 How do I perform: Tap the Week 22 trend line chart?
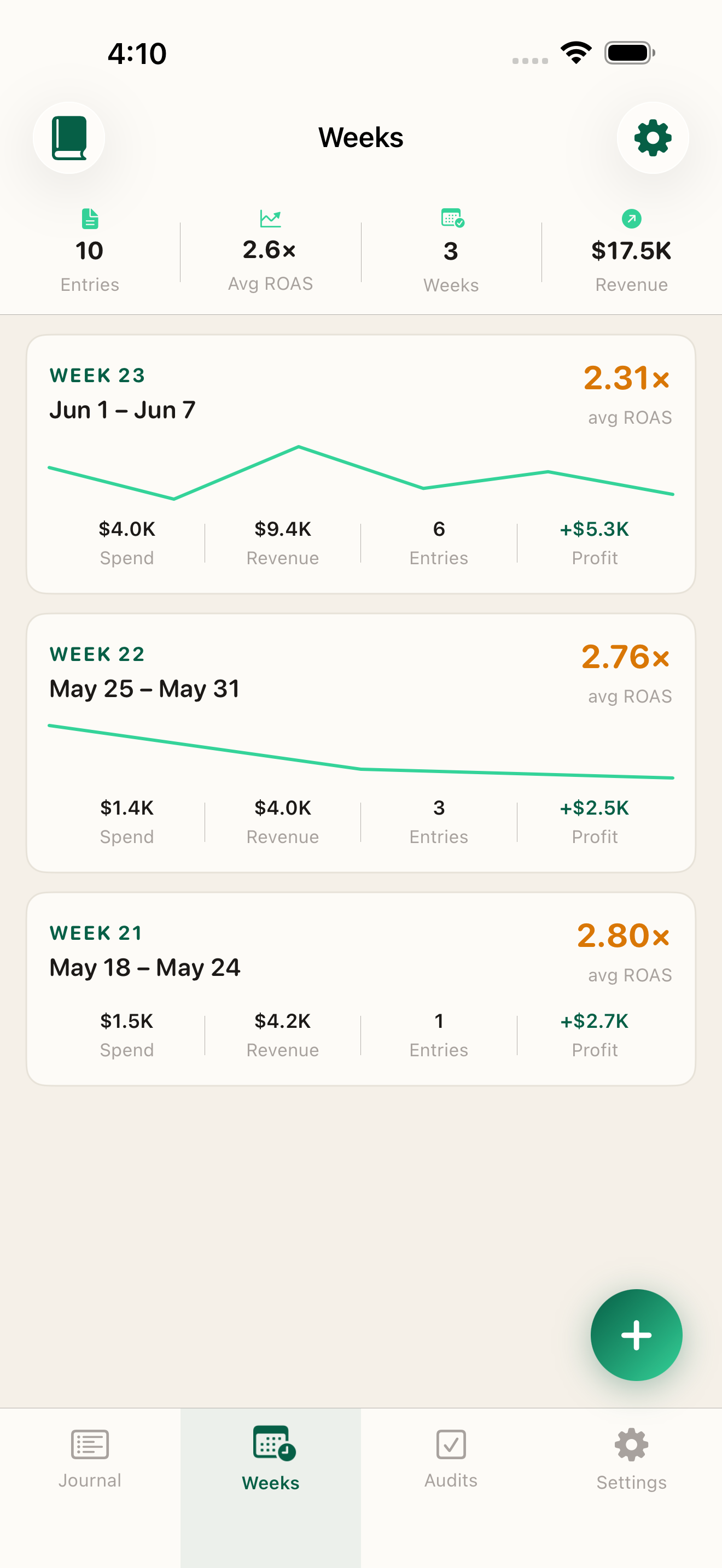pos(361,752)
